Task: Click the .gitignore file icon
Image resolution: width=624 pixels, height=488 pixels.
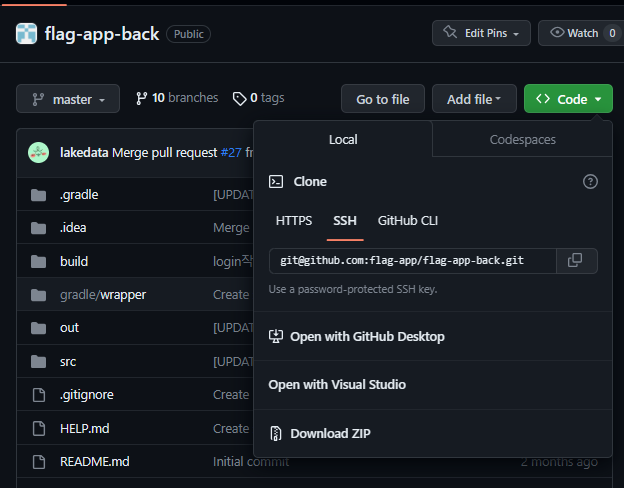Action: (x=39, y=395)
